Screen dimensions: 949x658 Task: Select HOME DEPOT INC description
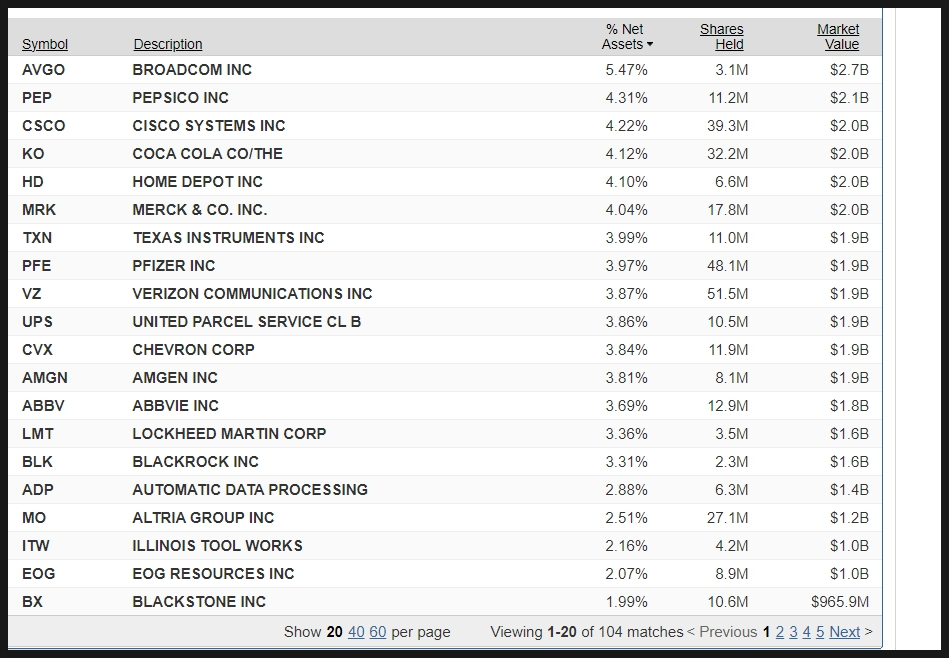pyautogui.click(x=197, y=182)
